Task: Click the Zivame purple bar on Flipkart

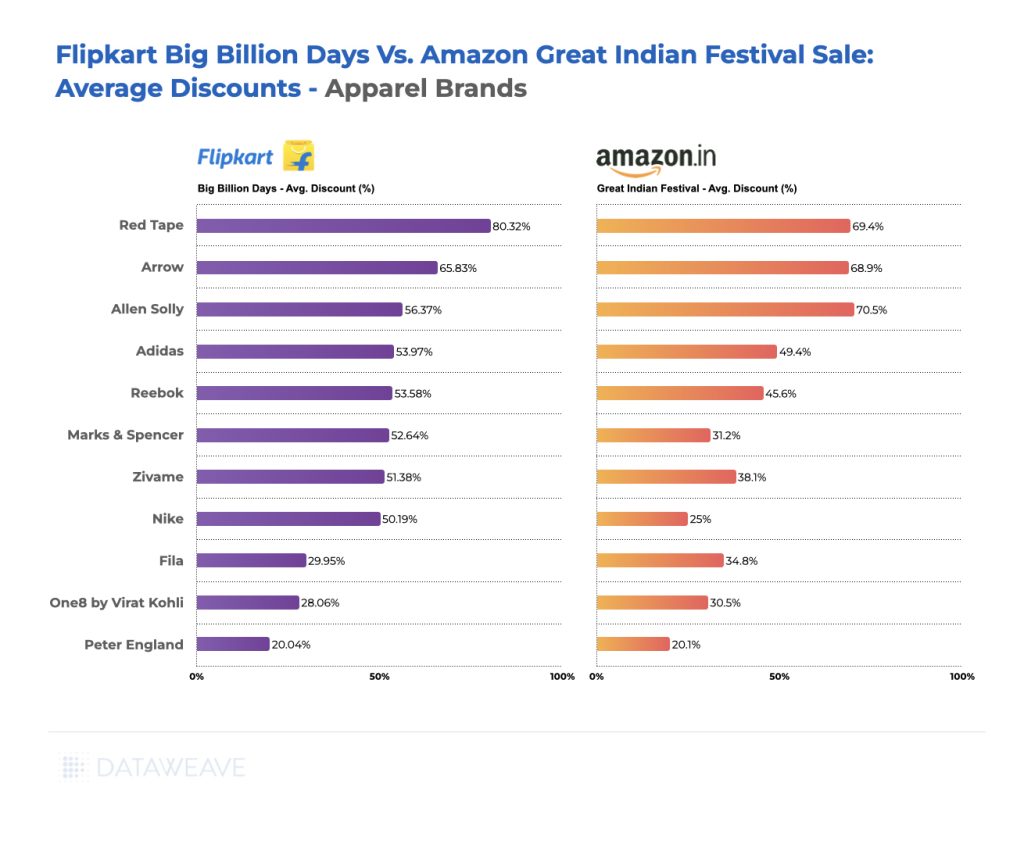Action: click(290, 477)
